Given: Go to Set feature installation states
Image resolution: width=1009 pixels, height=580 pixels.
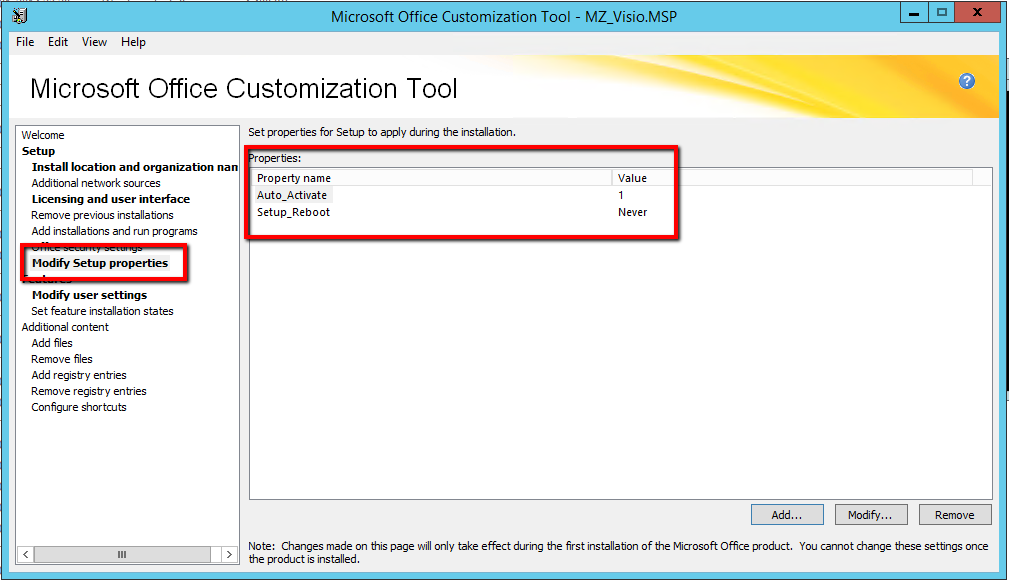Looking at the screenshot, I should point(102,311).
